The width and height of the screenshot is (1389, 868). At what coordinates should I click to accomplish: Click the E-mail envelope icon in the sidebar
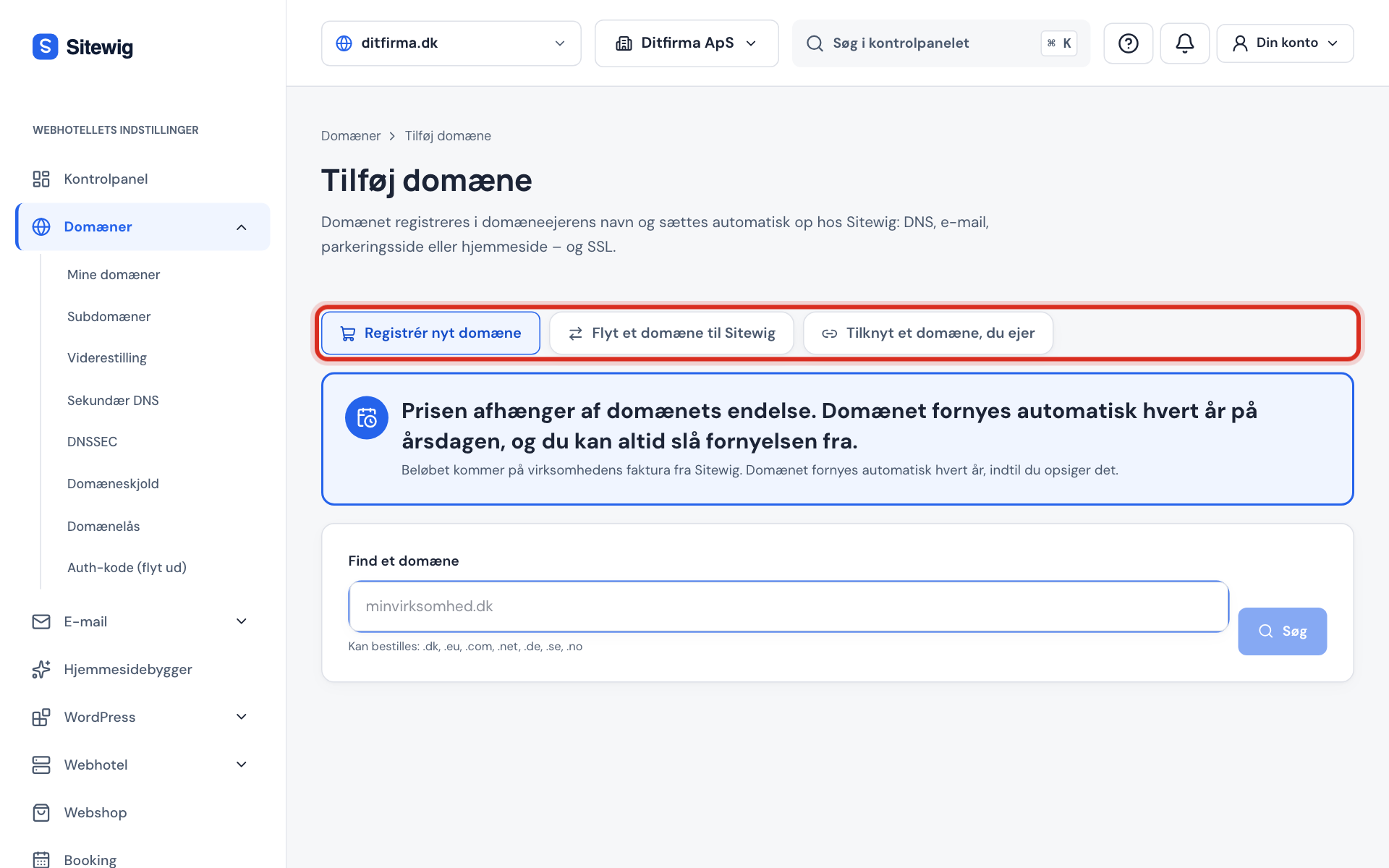pos(41,621)
